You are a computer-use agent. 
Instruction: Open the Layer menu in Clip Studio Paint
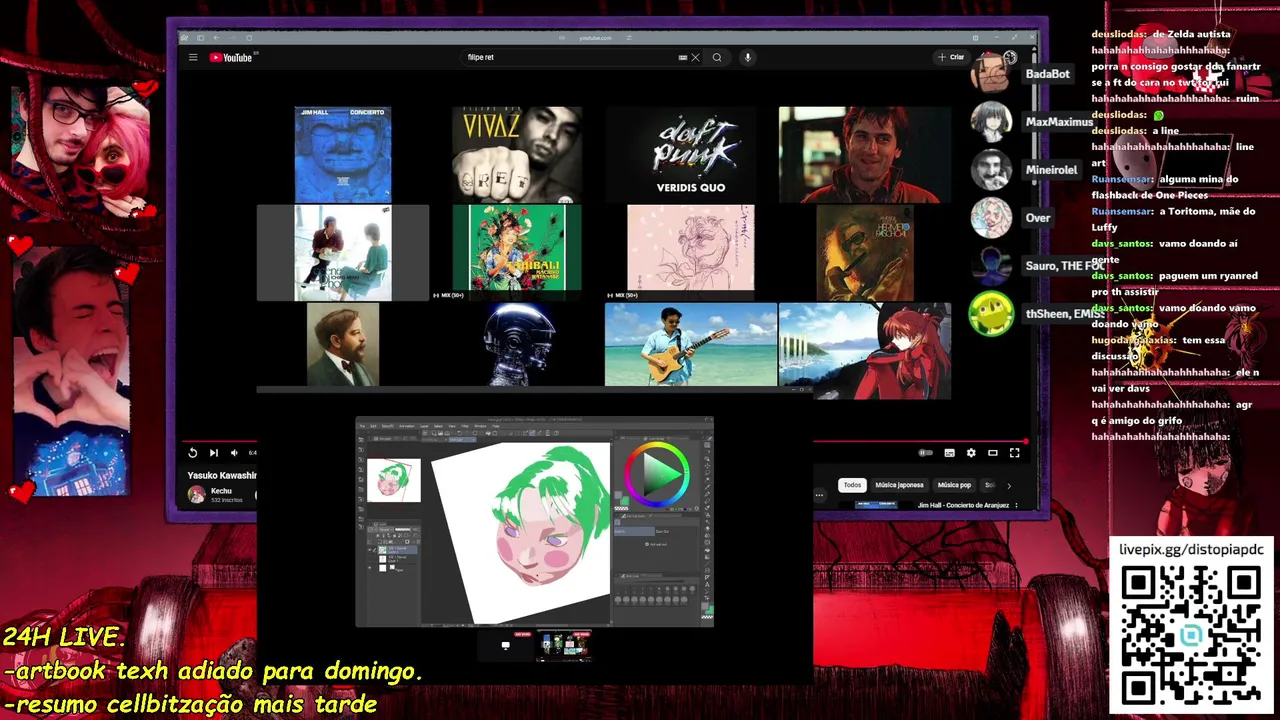point(424,426)
